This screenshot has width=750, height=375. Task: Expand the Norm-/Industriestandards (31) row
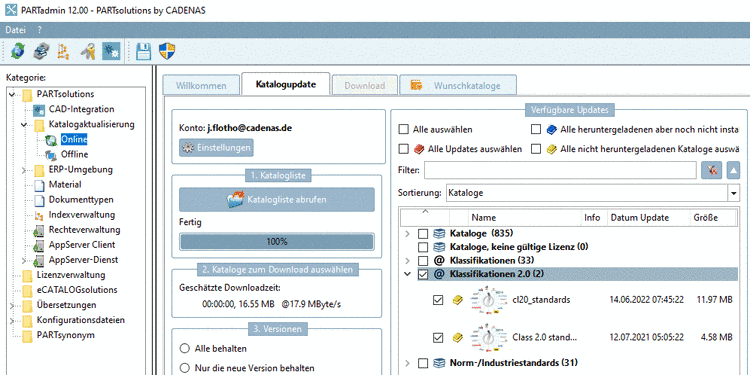pos(407,363)
